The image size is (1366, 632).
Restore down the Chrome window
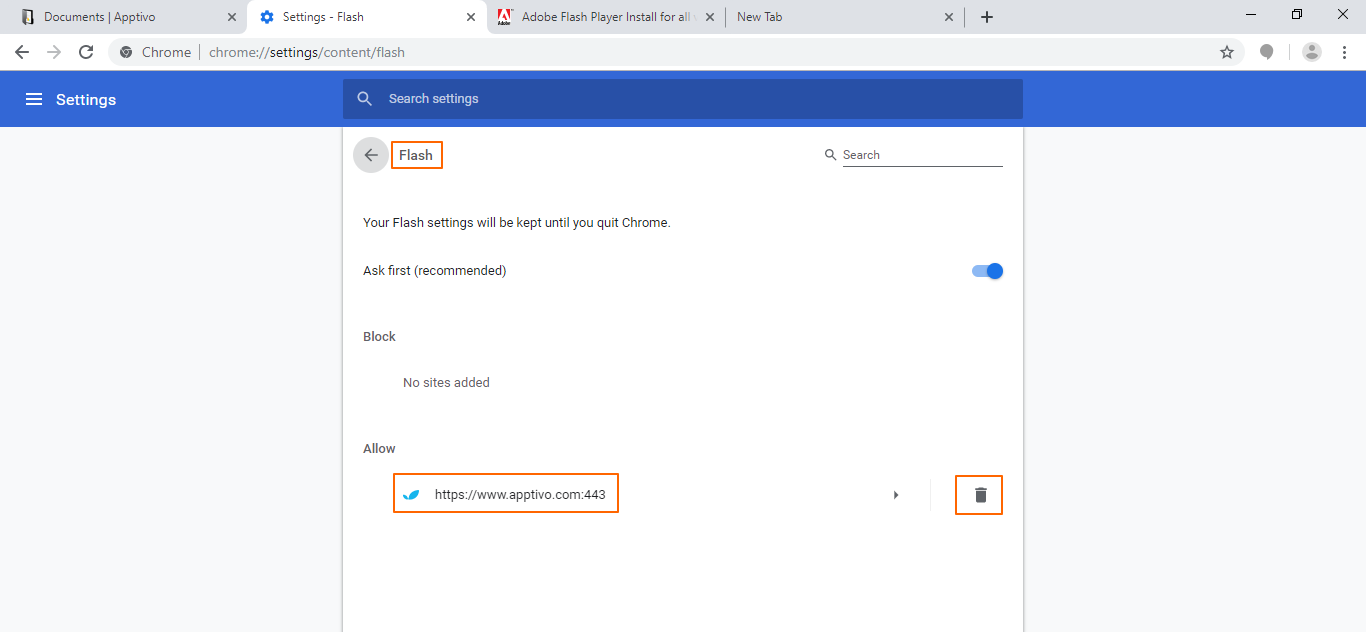(1297, 14)
